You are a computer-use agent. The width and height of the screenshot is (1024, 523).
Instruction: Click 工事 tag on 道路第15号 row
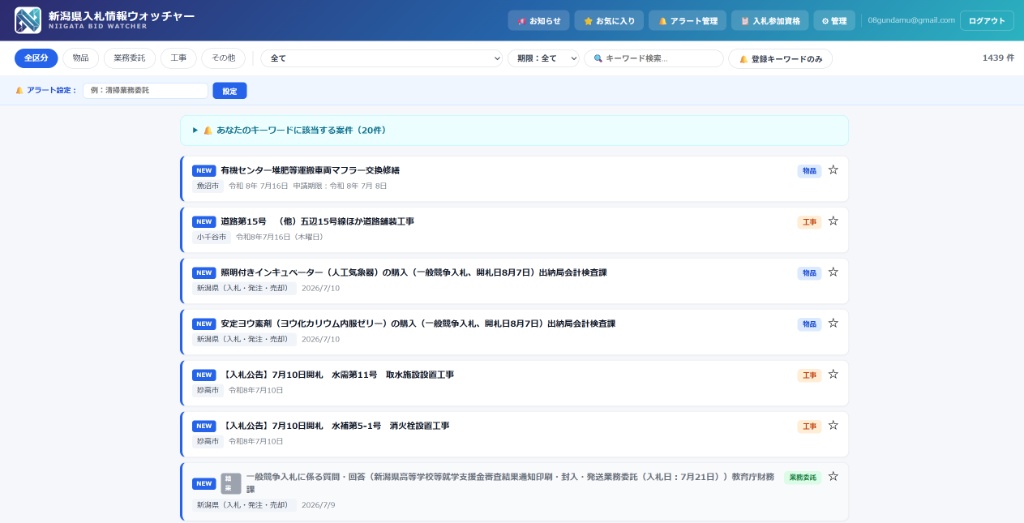809,222
